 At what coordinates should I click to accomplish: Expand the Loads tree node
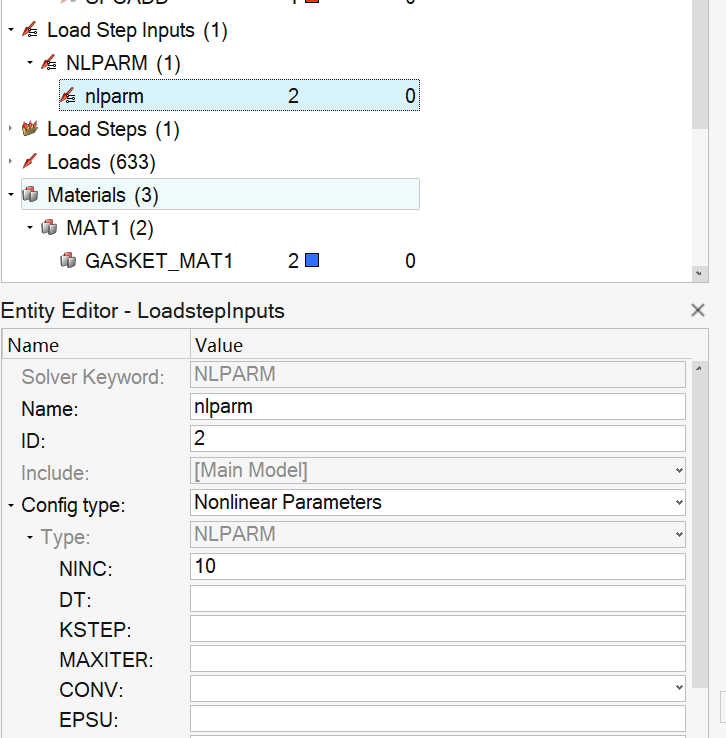click(x=10, y=162)
